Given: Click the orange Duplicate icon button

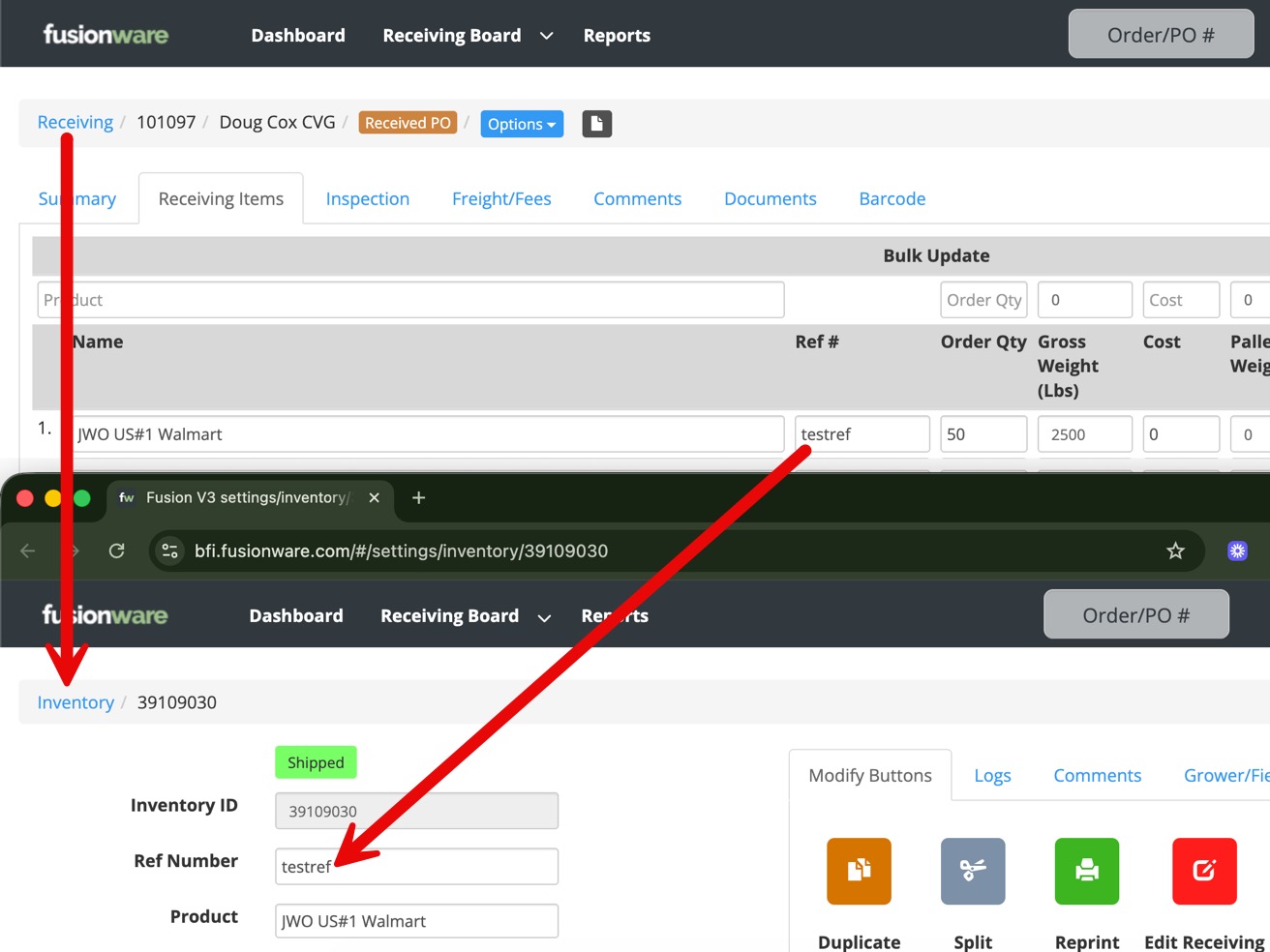Looking at the screenshot, I should click(859, 871).
